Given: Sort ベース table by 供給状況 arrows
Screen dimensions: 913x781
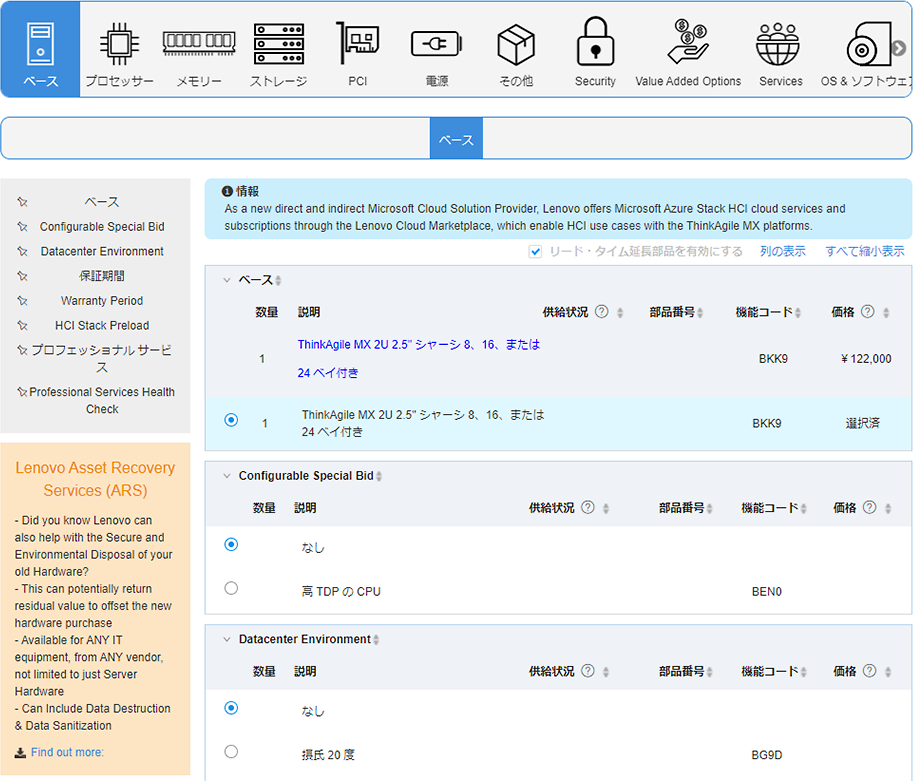Looking at the screenshot, I should pos(620,313).
